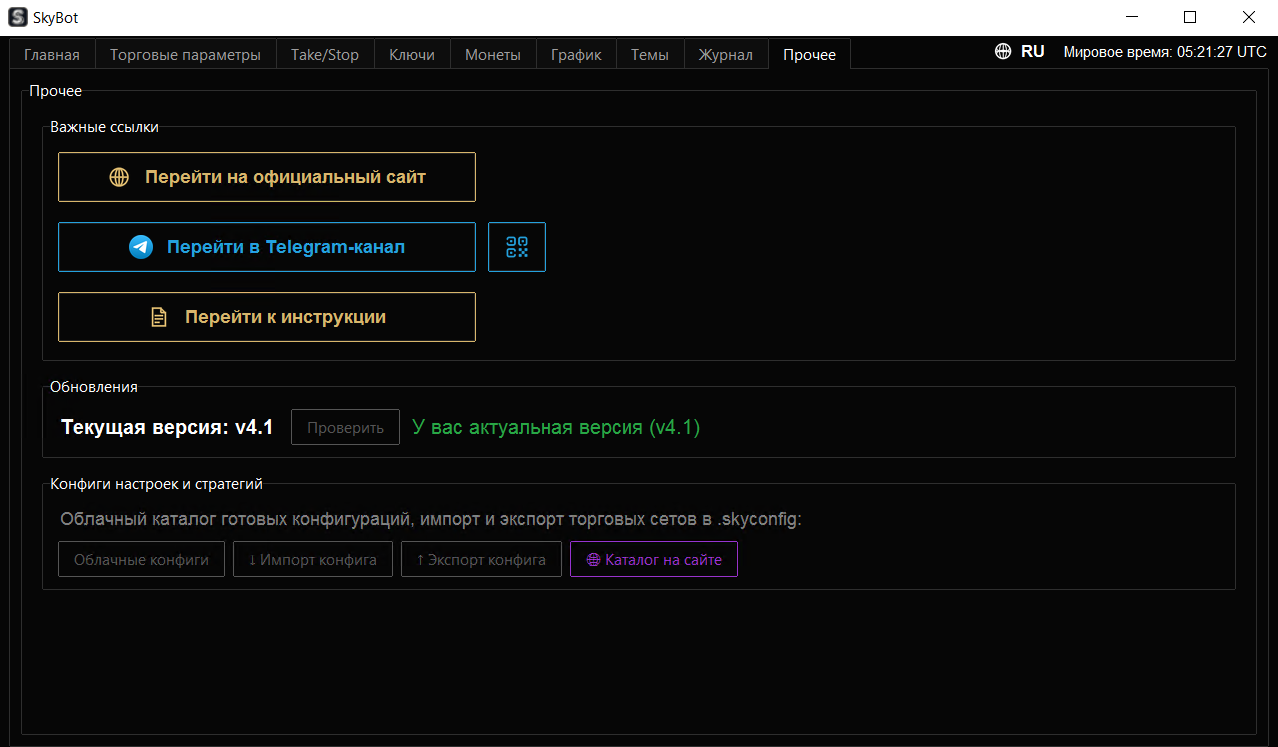
Task: Go to the Take/Stop tab
Action: (325, 55)
